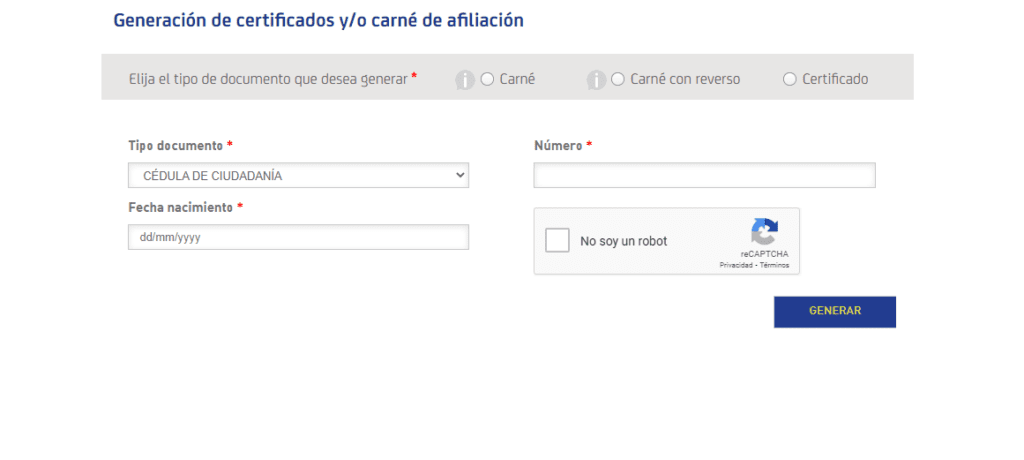Click the Generación de certificados page heading
1024x460 pixels.
[318, 20]
